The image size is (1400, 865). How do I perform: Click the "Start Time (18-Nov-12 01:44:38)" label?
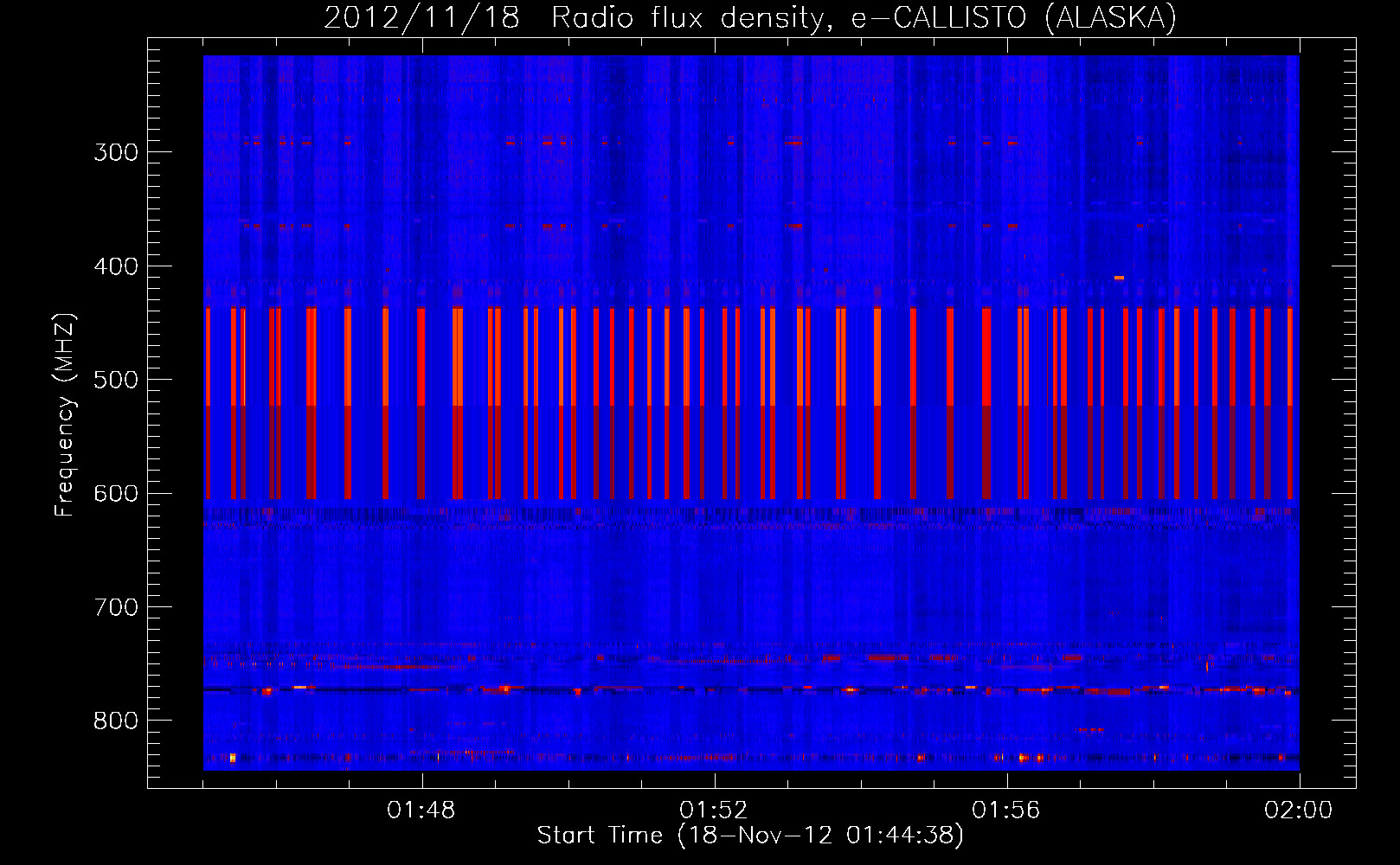coord(750,836)
